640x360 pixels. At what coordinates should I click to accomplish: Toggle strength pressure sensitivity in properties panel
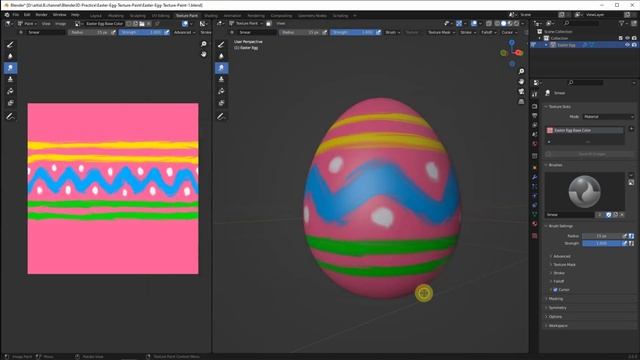click(624, 243)
